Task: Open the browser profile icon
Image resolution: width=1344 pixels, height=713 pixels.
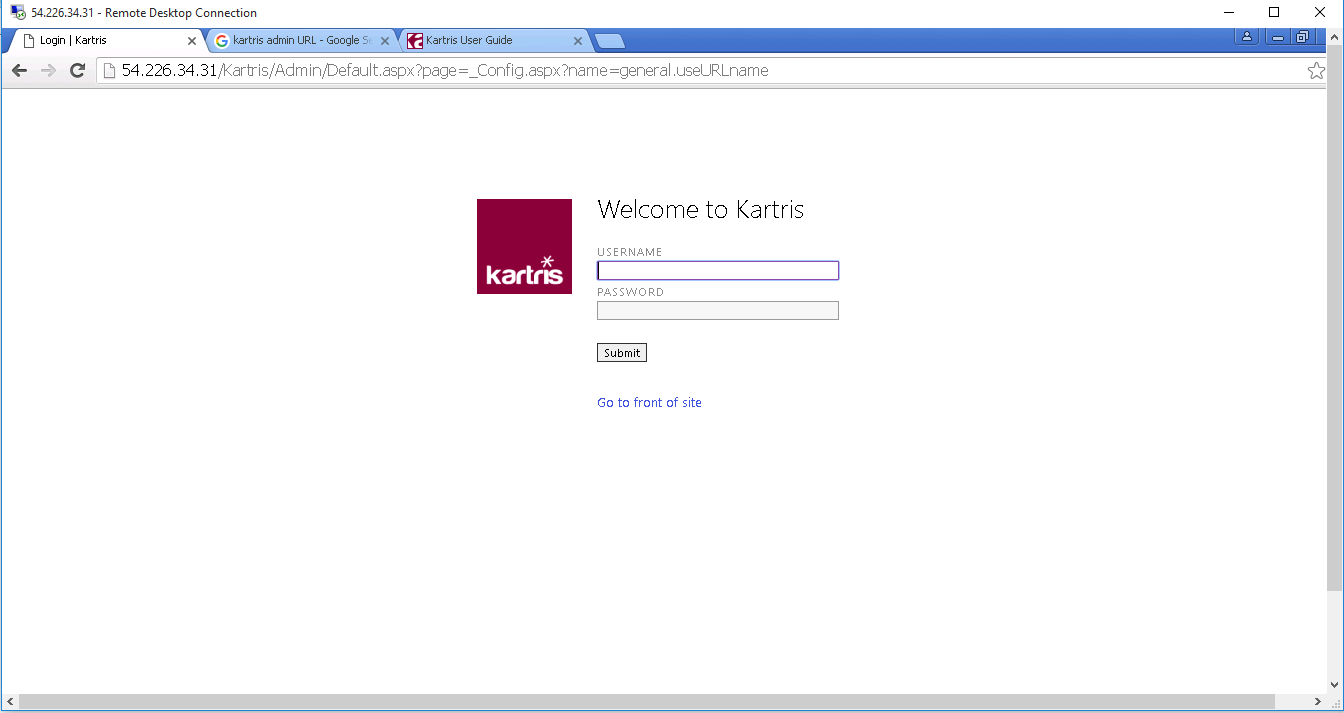Action: [1246, 35]
